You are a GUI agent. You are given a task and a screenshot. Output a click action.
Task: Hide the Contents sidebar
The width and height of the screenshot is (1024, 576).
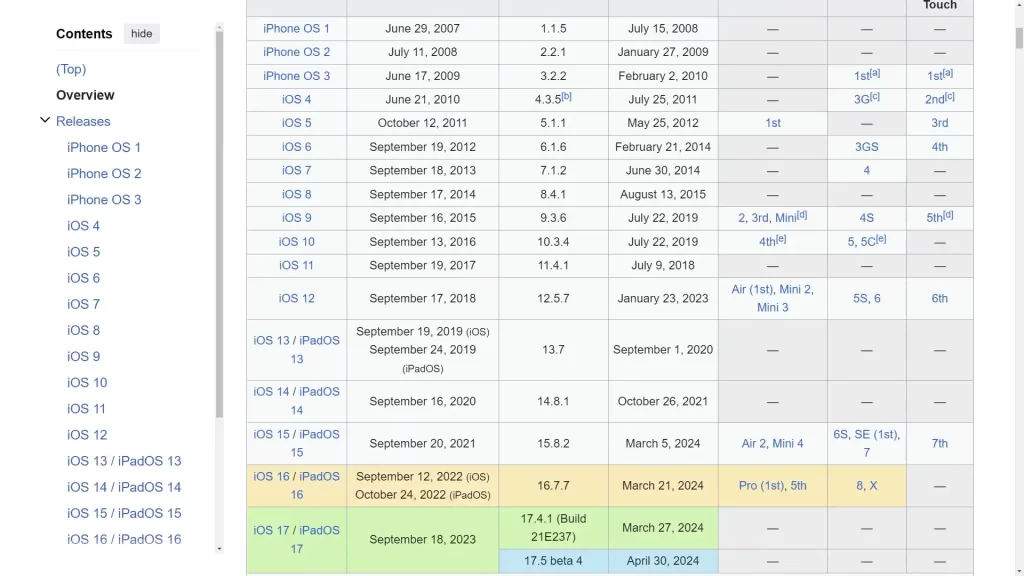point(140,33)
